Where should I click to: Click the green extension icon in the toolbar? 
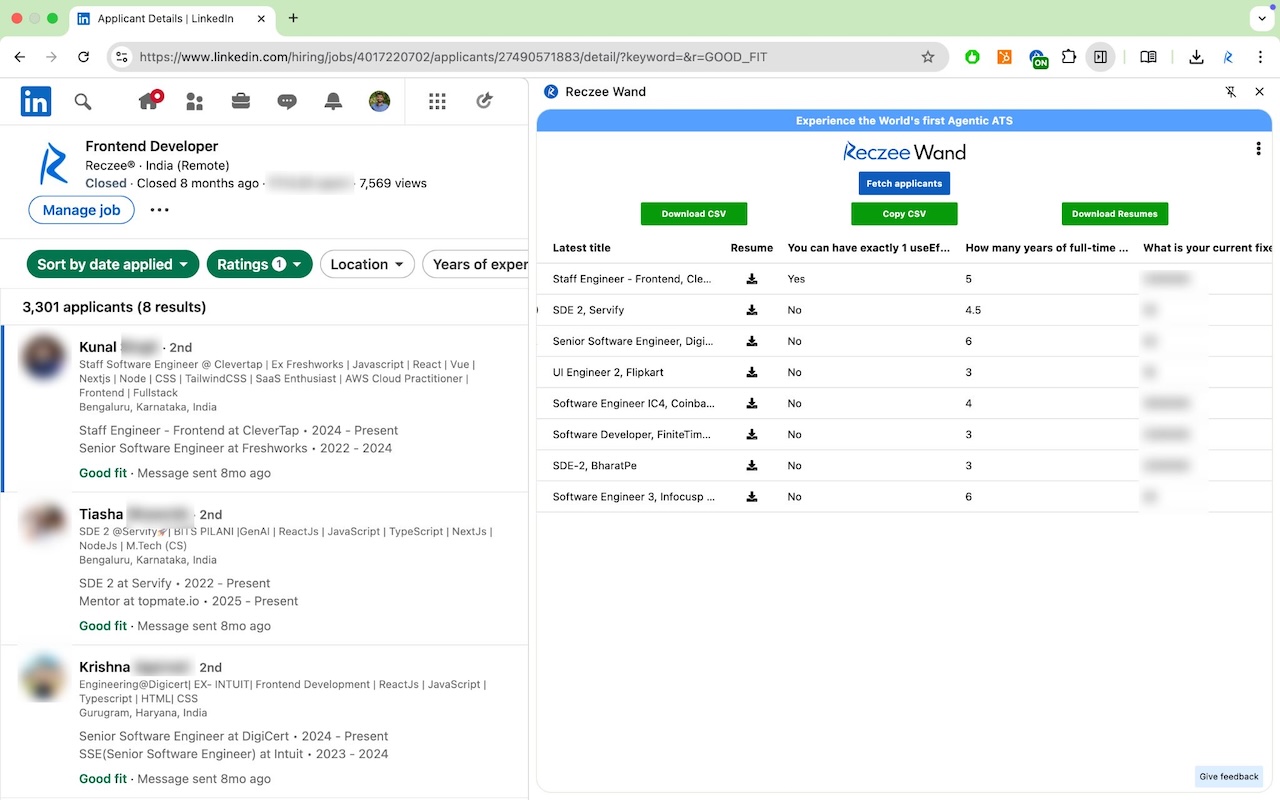pos(972,57)
